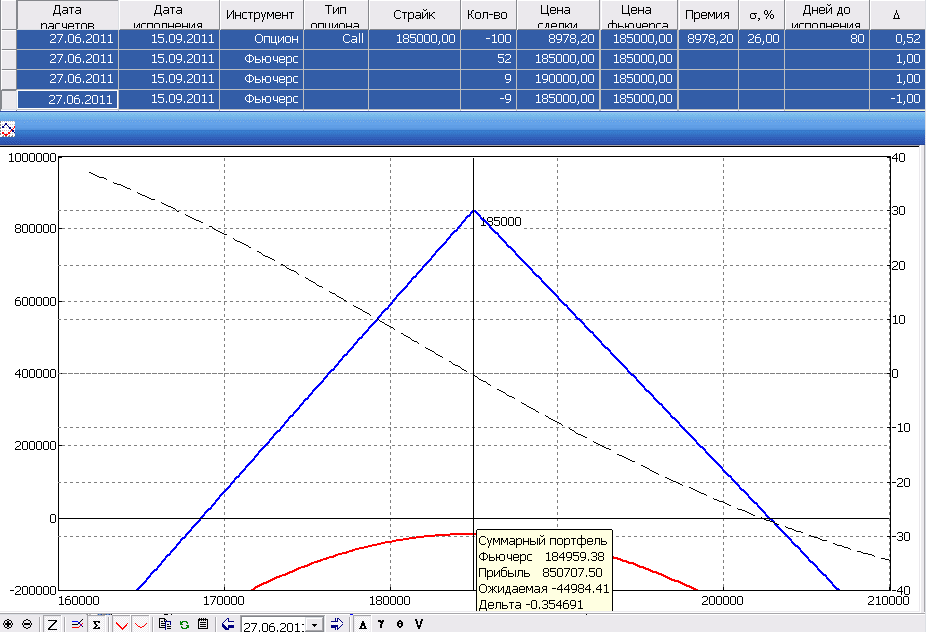This screenshot has height=632, width=926.
Task: Select the Опцион Call row
Action: point(260,39)
